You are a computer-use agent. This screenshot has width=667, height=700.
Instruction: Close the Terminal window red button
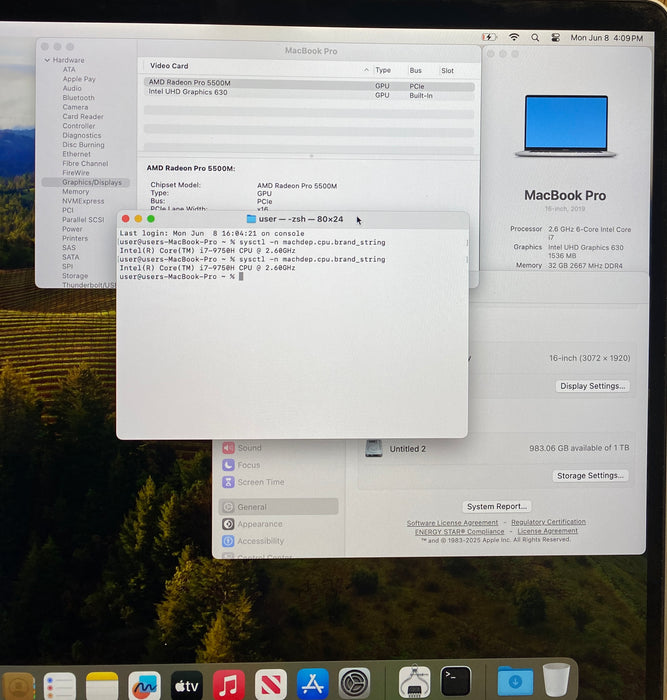125,218
